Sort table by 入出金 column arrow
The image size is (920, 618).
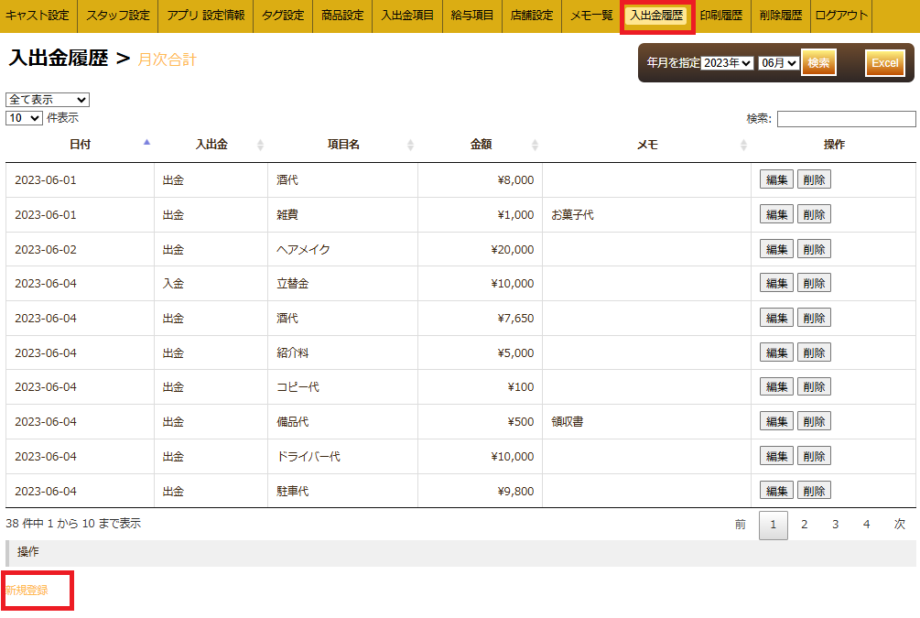point(260,145)
